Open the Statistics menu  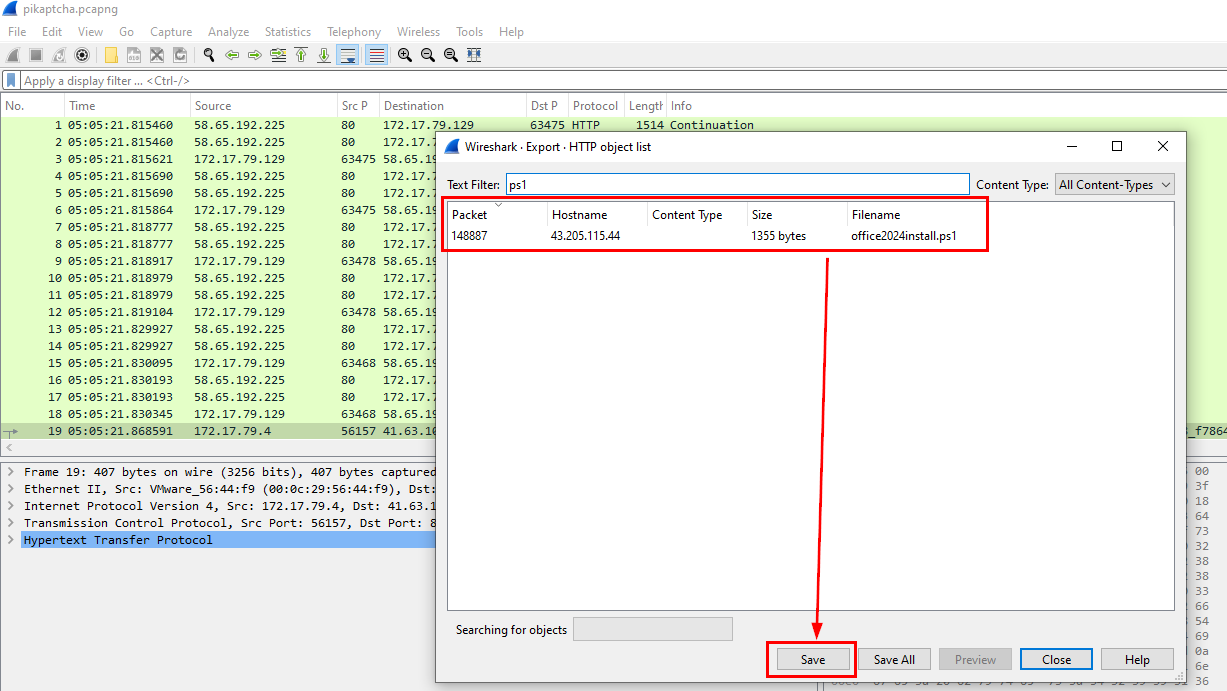tap(288, 32)
